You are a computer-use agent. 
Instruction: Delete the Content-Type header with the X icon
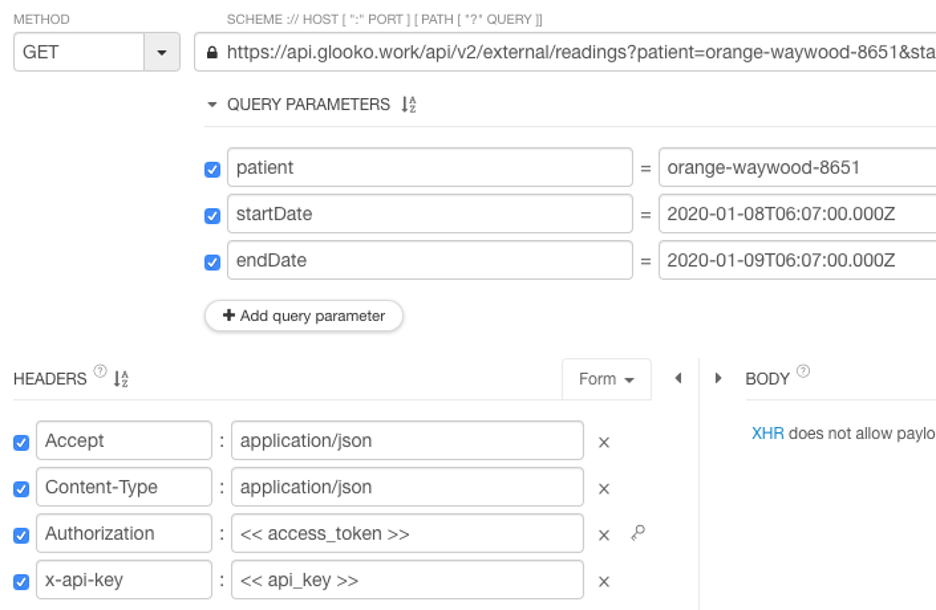coord(604,487)
